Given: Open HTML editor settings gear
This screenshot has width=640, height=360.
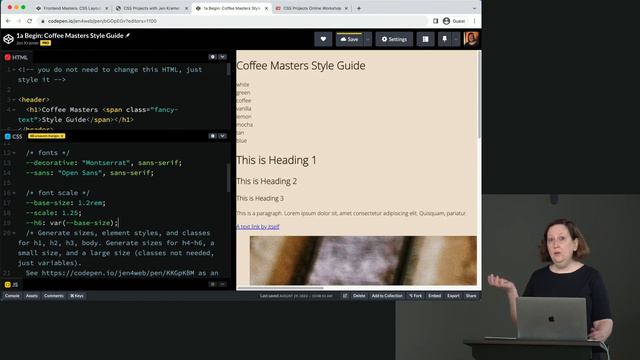Looking at the screenshot, I should [213, 57].
